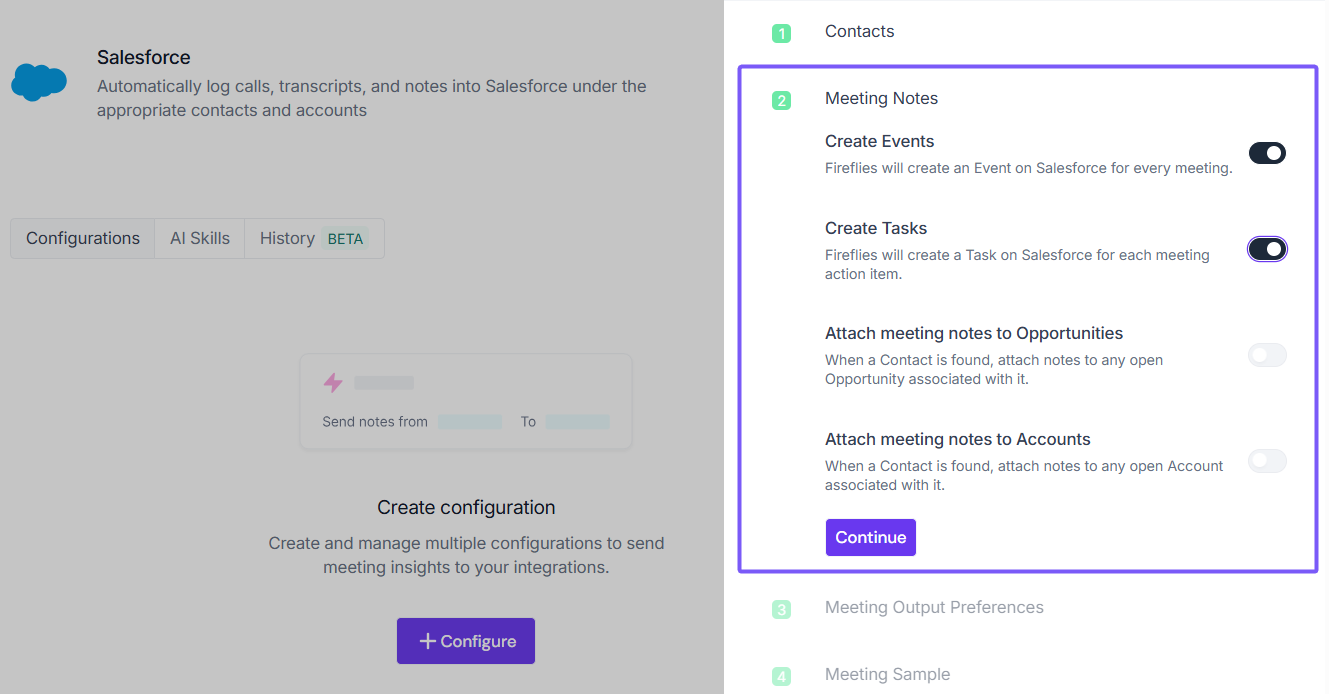Viewport: 1329px width, 694px height.
Task: Click the step 1 number badge beside Contacts
Action: point(781,33)
